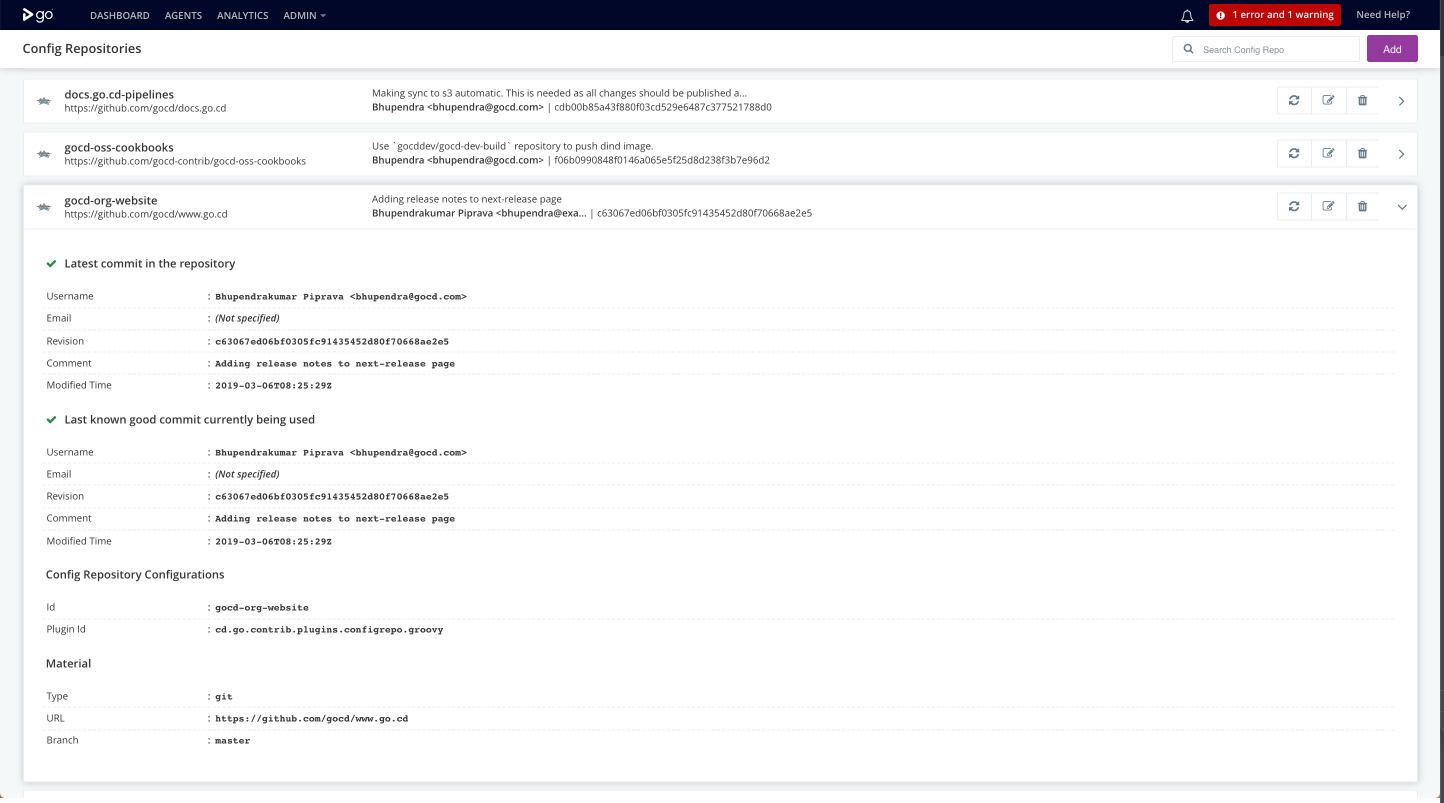Open the AGENTS page
This screenshot has height=803, width=1444.
tap(183, 15)
